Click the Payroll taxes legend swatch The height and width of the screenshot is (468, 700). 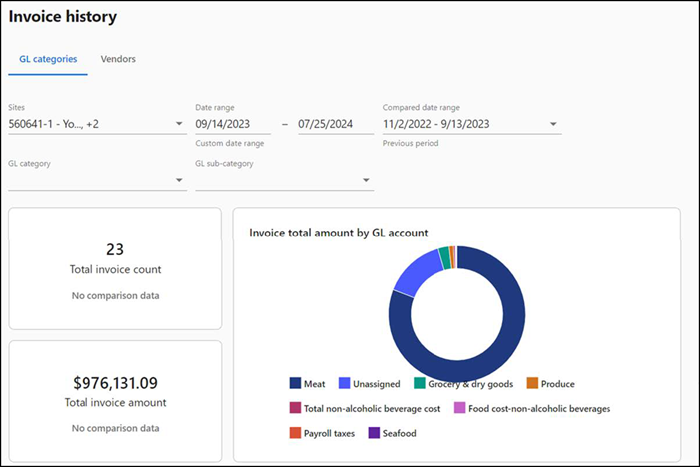(295, 433)
